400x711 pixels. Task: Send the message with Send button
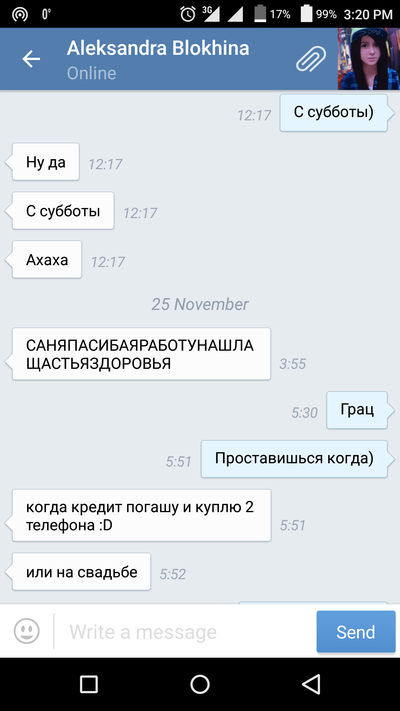(x=356, y=632)
